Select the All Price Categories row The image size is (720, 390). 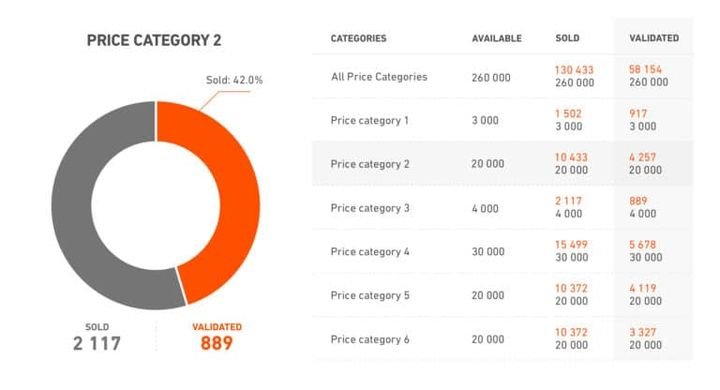point(502,77)
